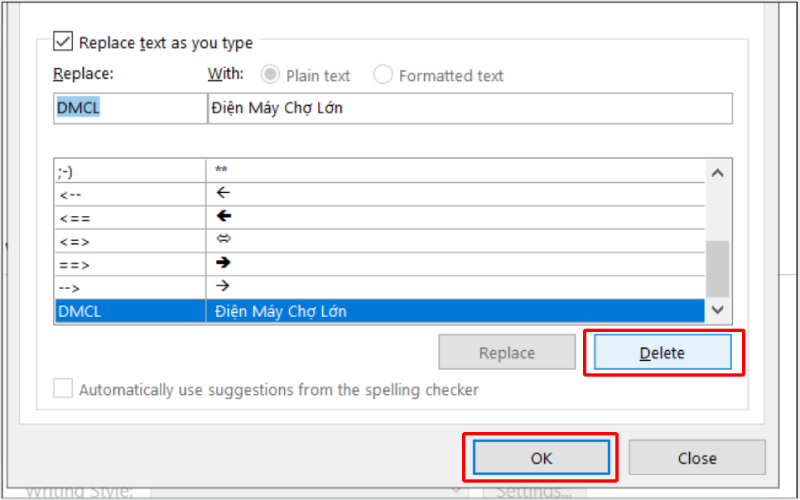Select the --> right arrow entry
The width and height of the screenshot is (800, 500).
tap(380, 288)
